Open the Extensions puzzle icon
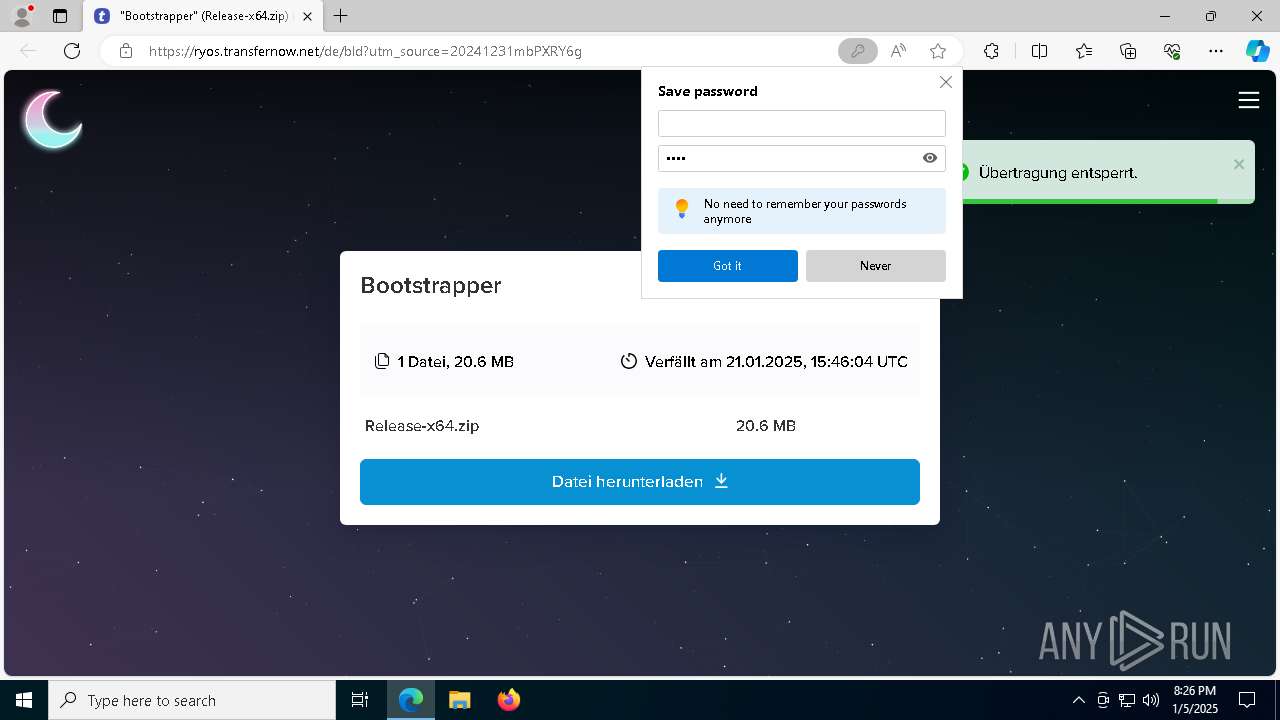 tap(991, 51)
